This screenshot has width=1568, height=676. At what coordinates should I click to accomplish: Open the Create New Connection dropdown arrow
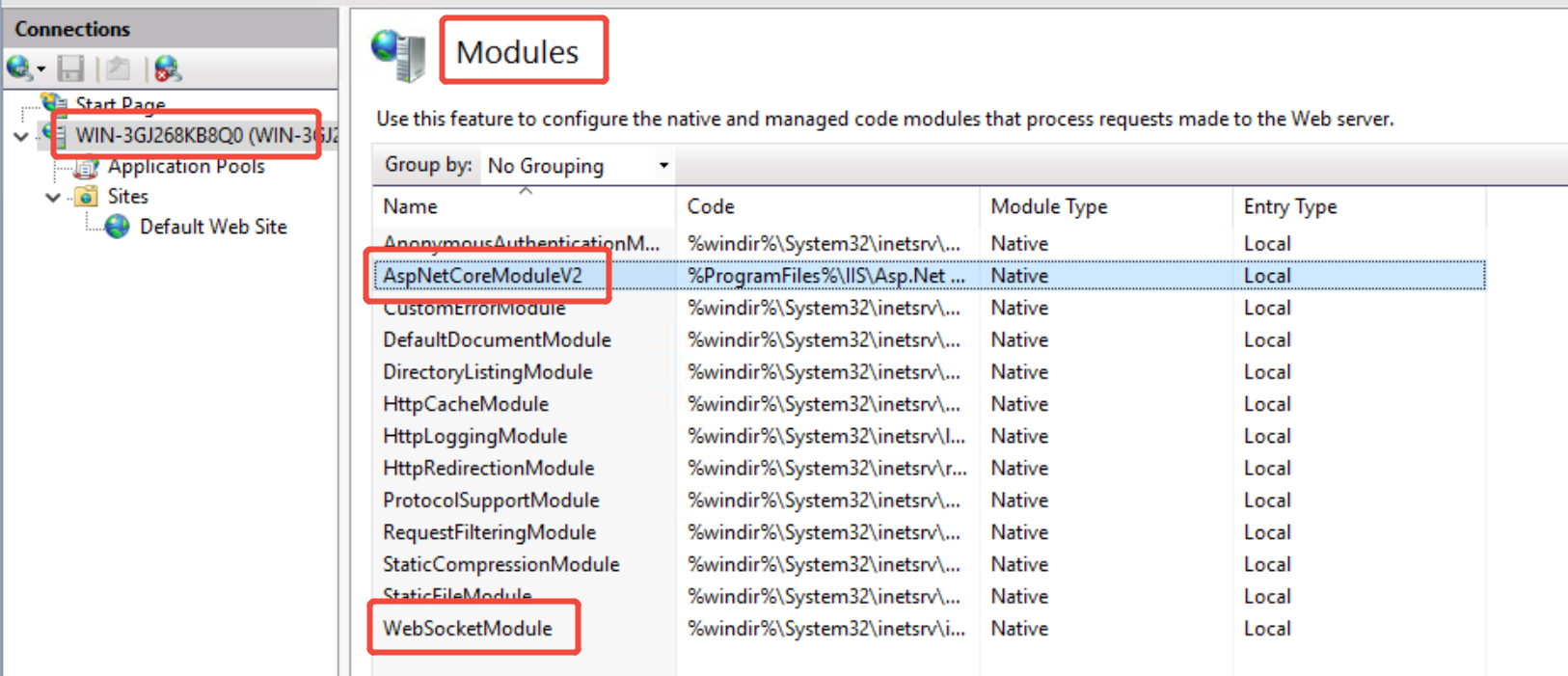pos(41,69)
